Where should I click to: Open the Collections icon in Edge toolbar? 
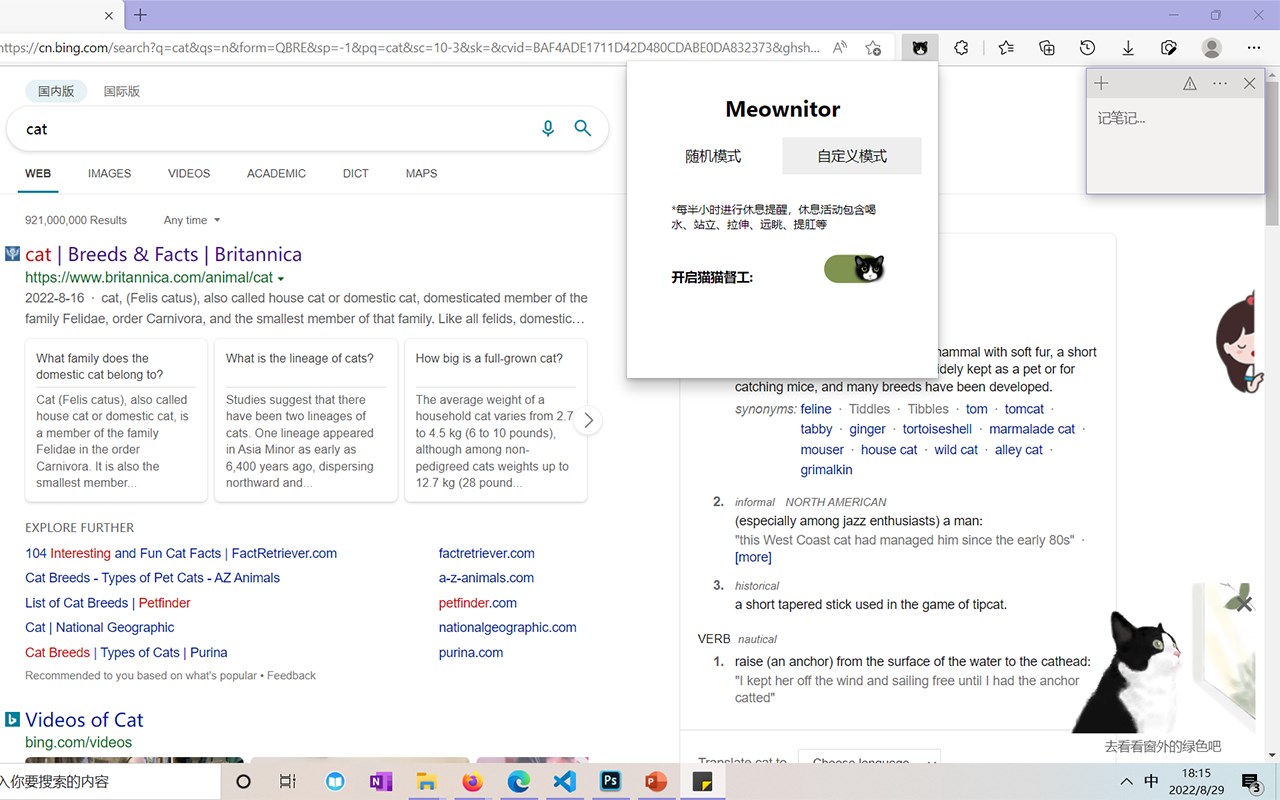pos(1047,48)
